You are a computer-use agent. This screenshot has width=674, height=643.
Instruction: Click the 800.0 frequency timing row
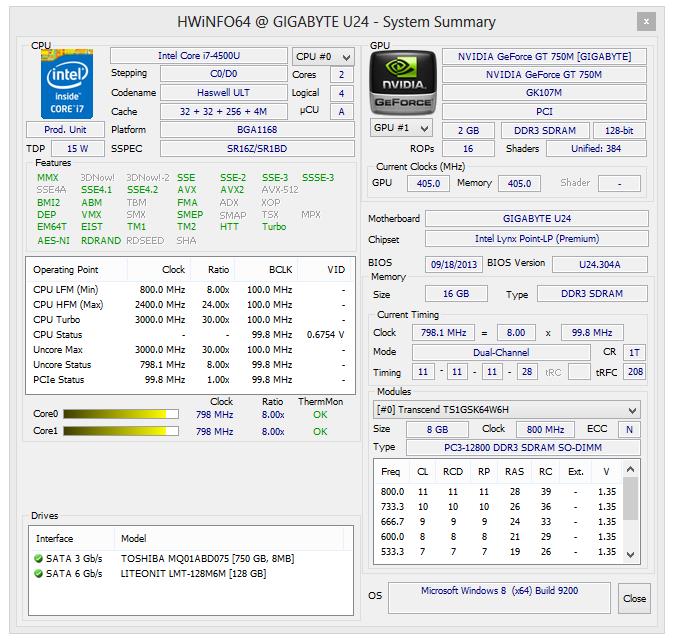(x=499, y=491)
